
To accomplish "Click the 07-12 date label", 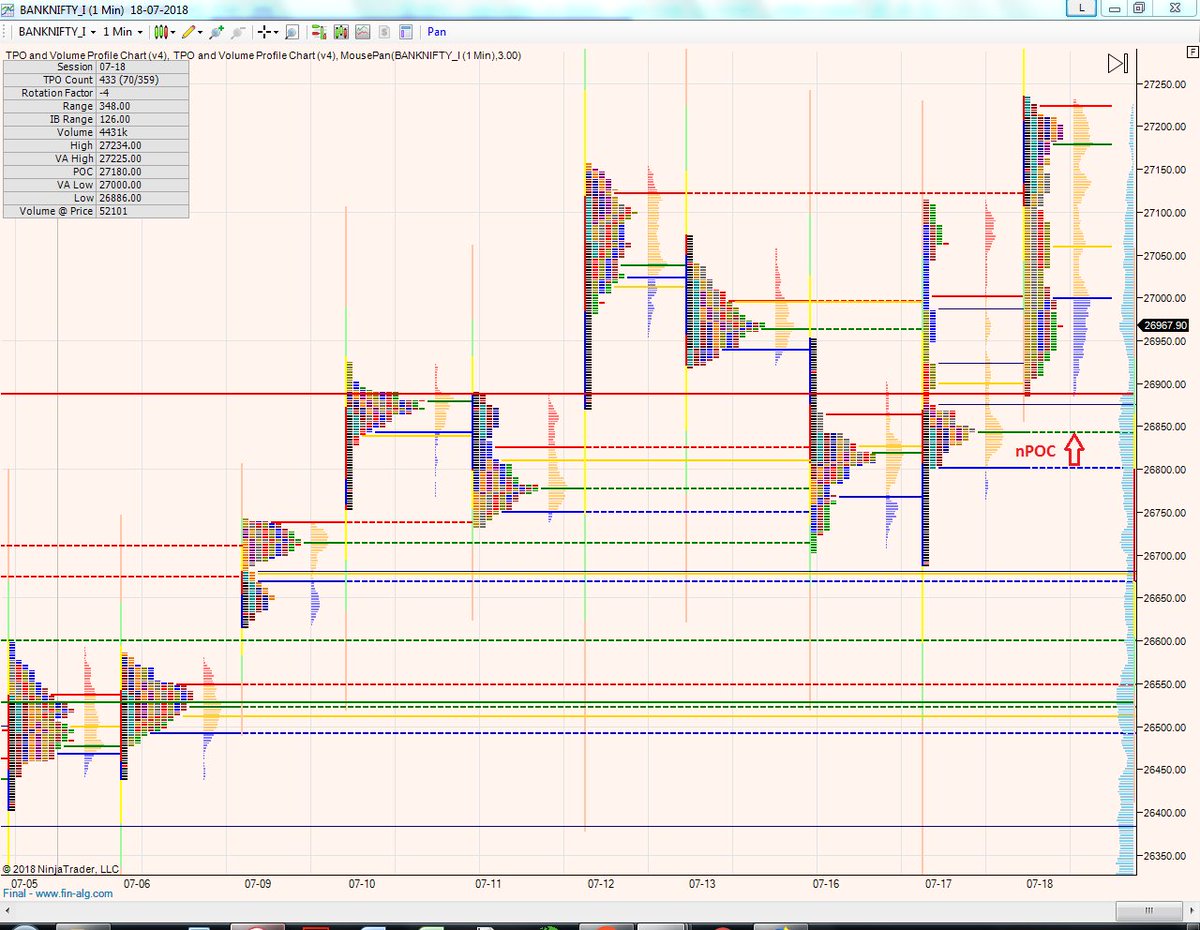I will 603,884.
